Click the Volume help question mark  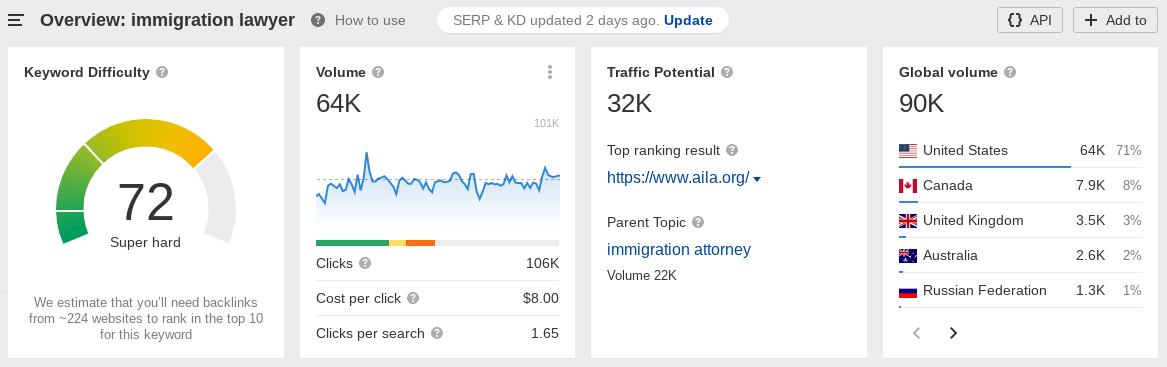[x=378, y=72]
